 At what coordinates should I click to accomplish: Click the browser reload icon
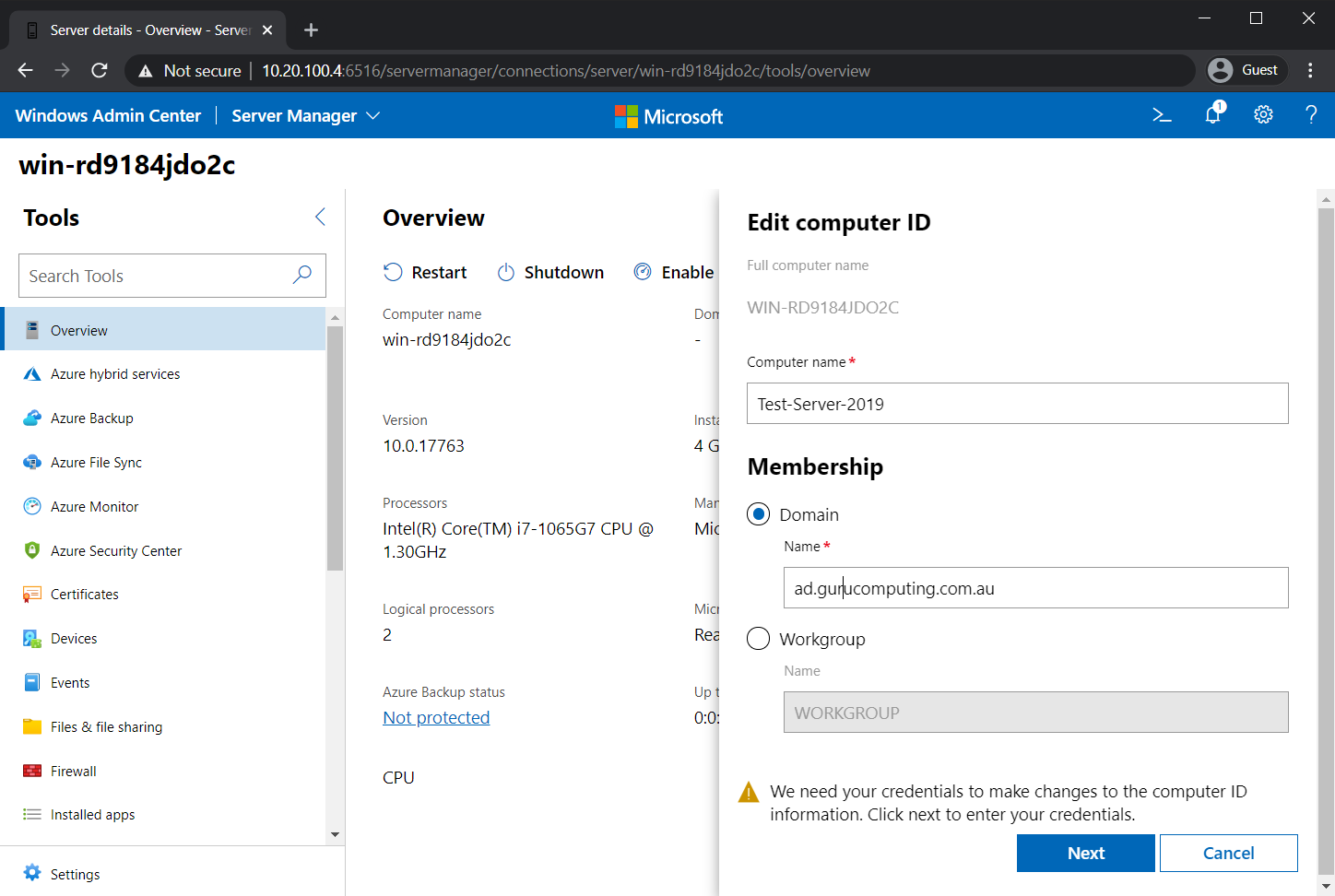click(100, 70)
